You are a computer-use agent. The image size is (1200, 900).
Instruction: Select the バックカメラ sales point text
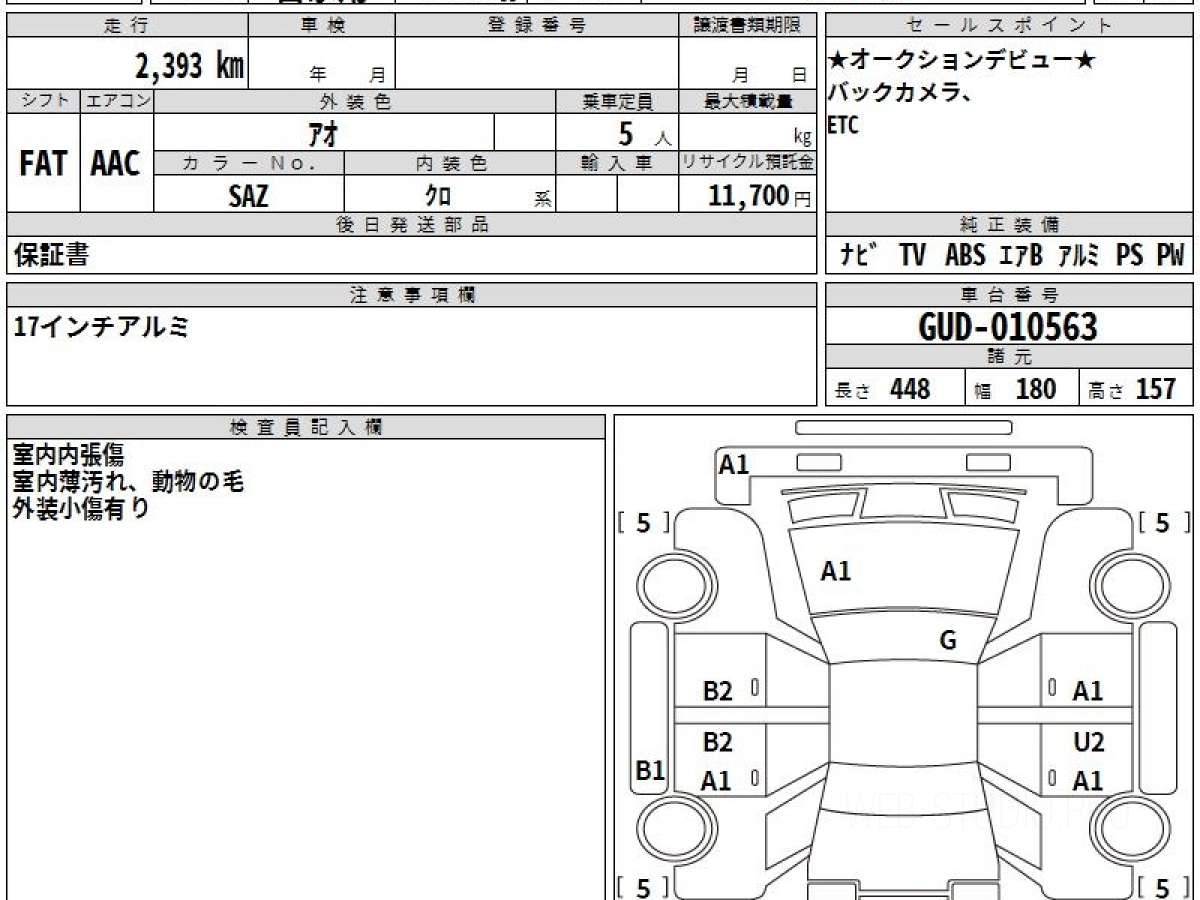click(x=900, y=94)
